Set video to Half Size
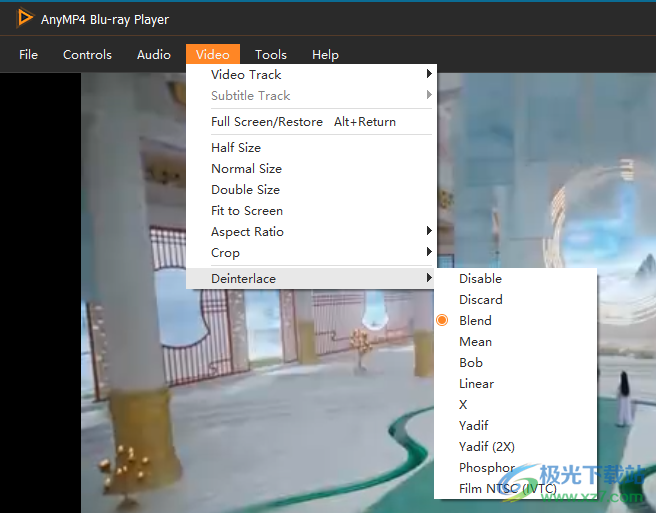The image size is (656, 513). (311, 148)
